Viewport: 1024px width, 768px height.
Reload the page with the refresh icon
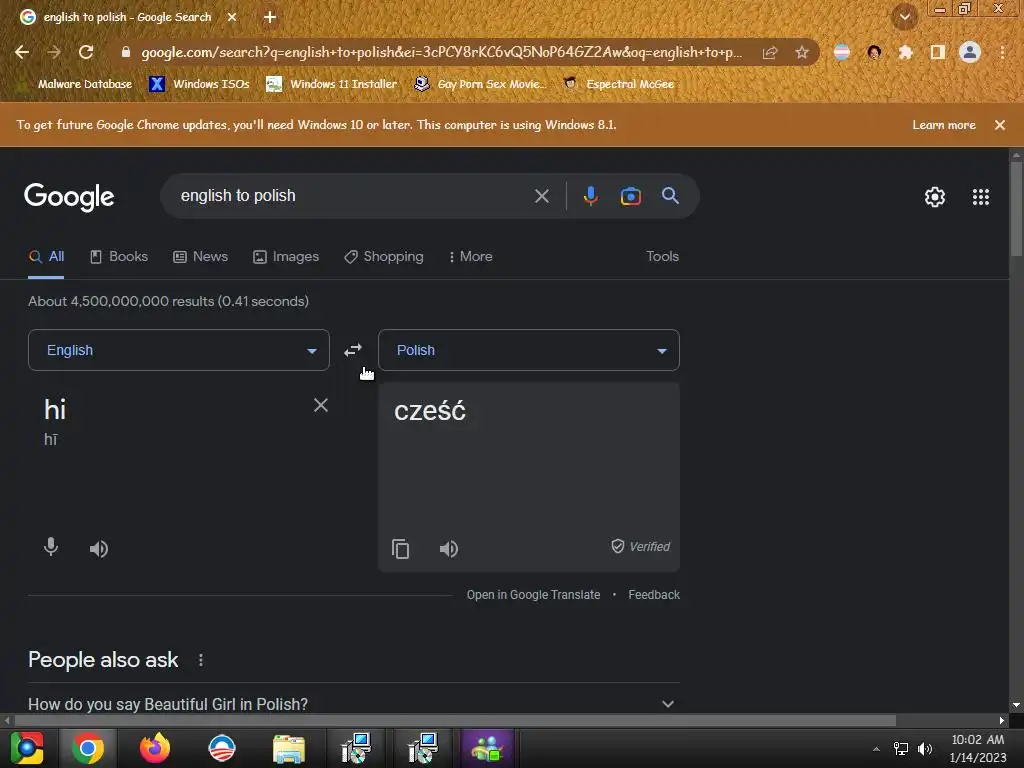86,52
